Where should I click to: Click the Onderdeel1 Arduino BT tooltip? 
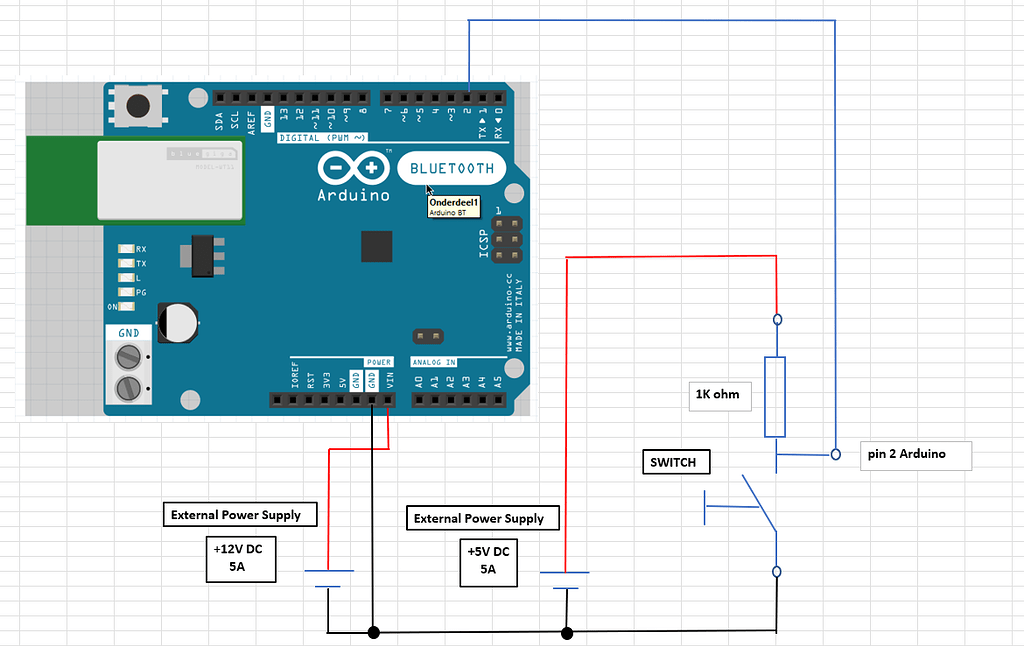[452, 208]
